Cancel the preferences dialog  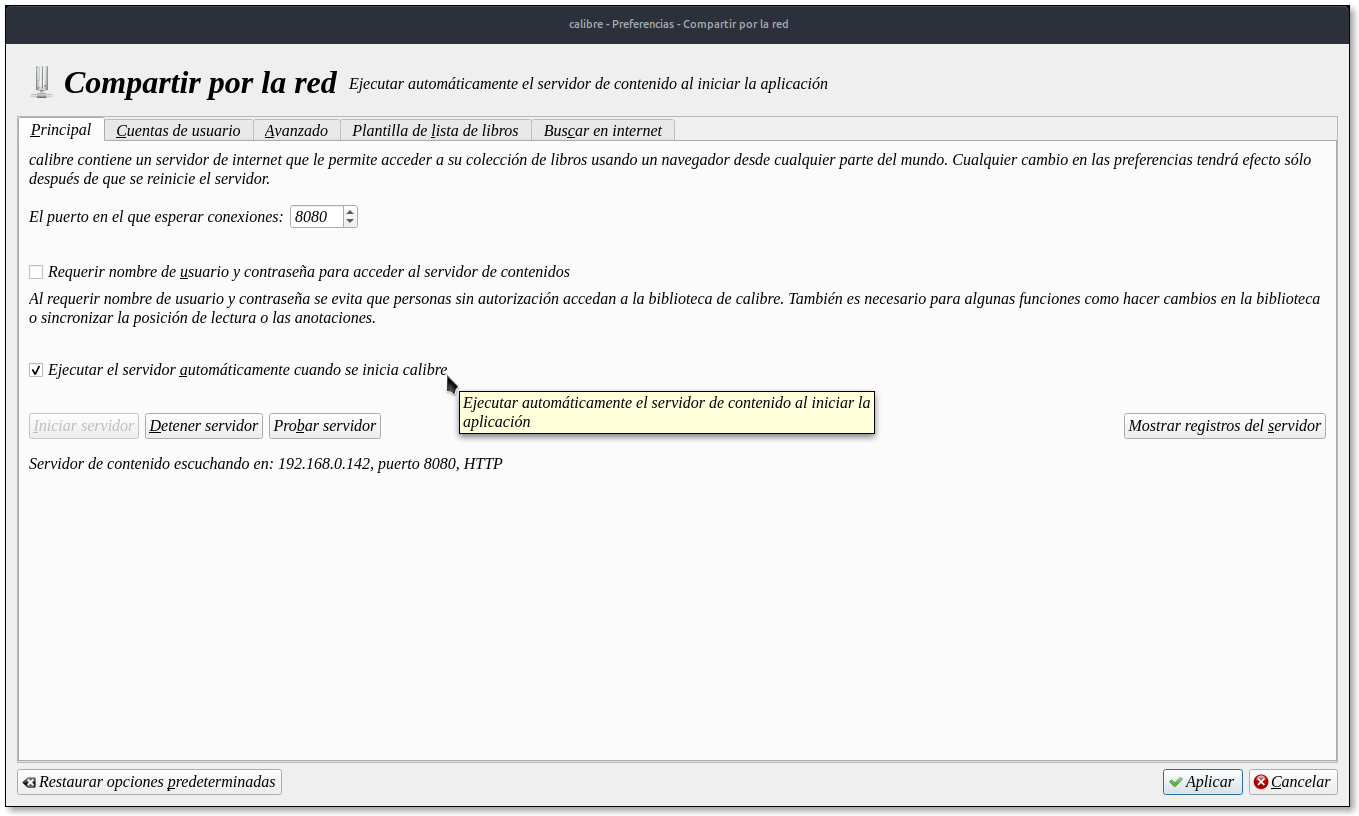click(1293, 782)
